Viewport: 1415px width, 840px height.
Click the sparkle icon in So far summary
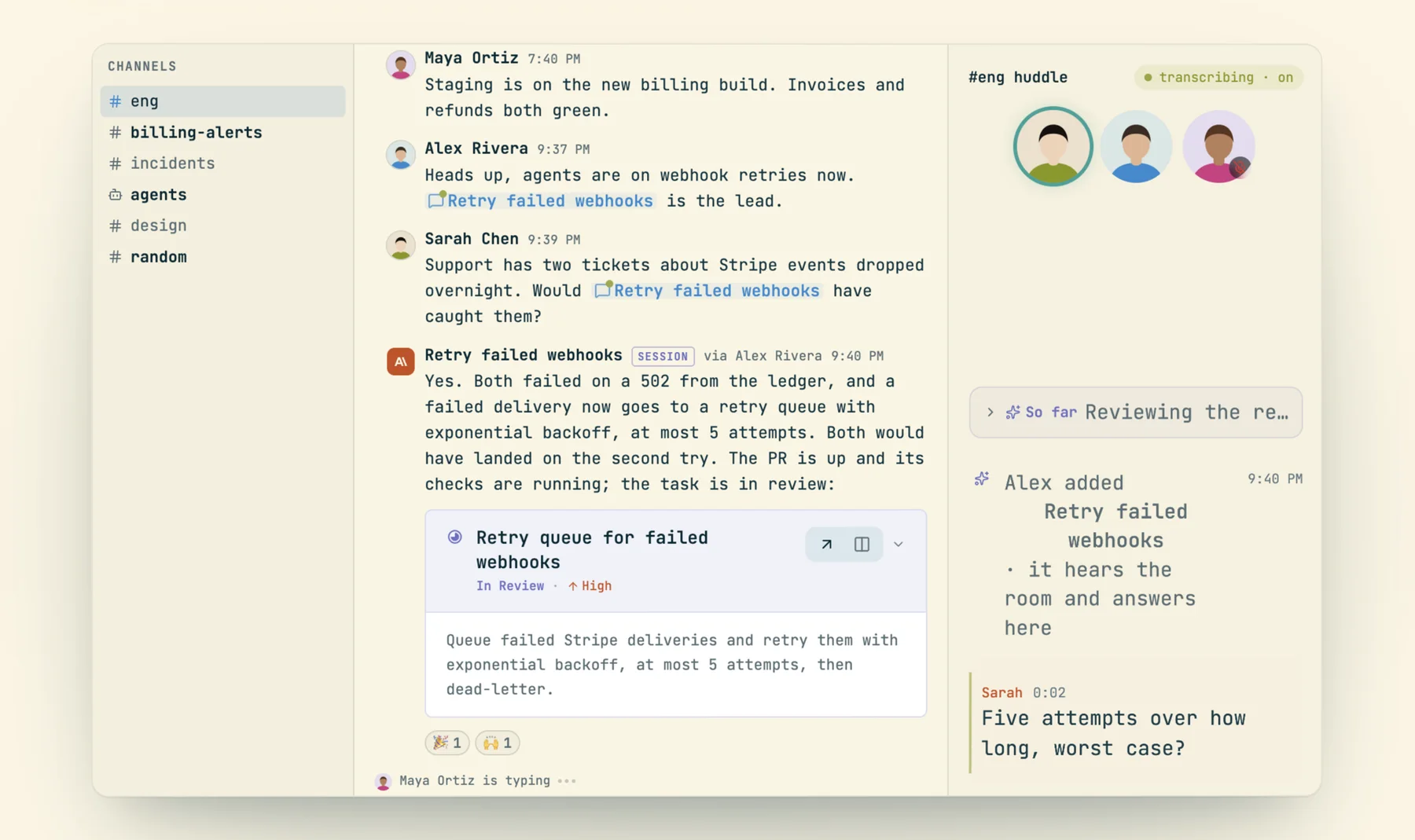[1013, 412]
